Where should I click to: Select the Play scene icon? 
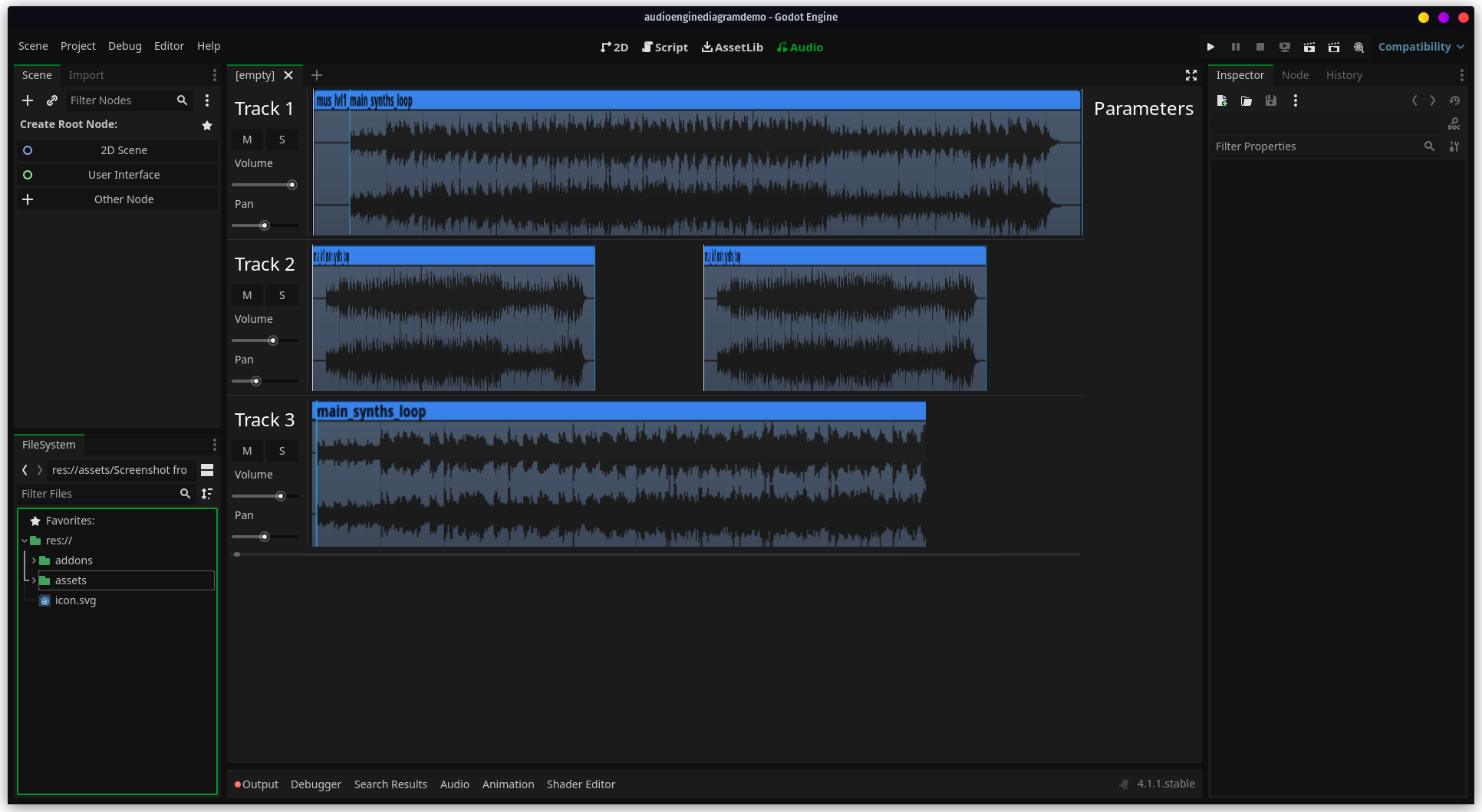(1211, 47)
